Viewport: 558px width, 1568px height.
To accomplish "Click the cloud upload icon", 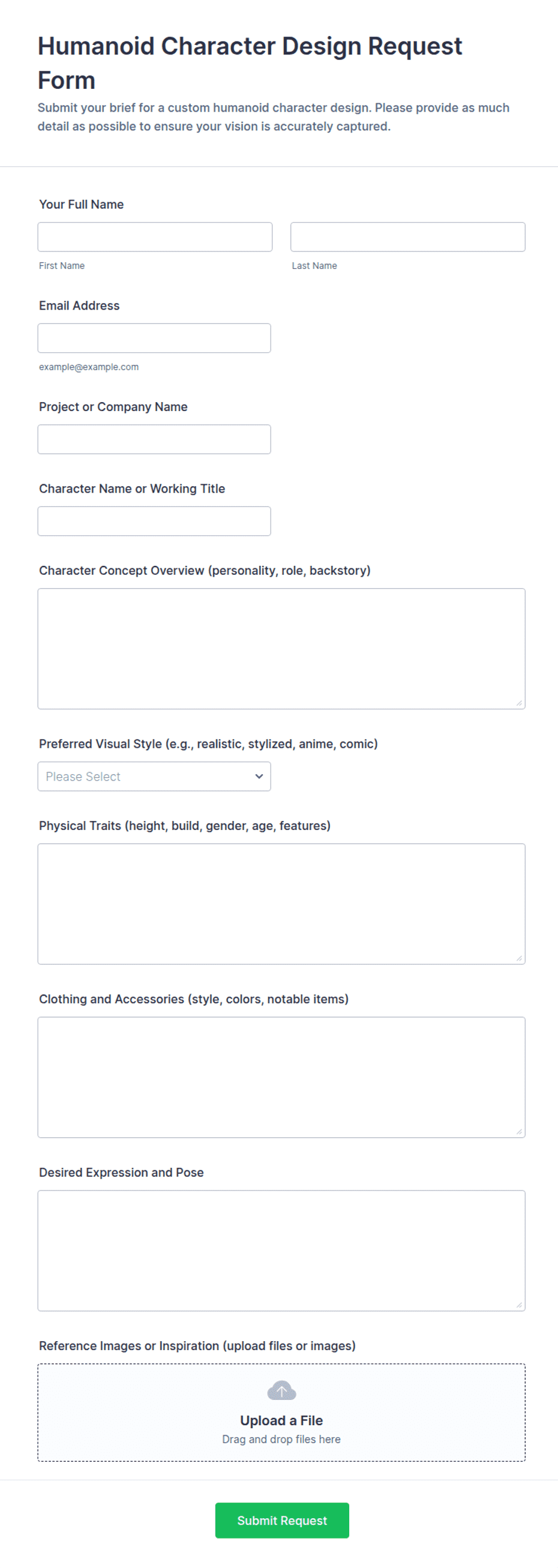I will click(x=281, y=1391).
